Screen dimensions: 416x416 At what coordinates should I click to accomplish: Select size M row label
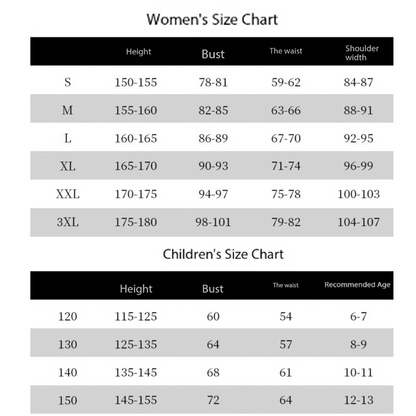68,110
